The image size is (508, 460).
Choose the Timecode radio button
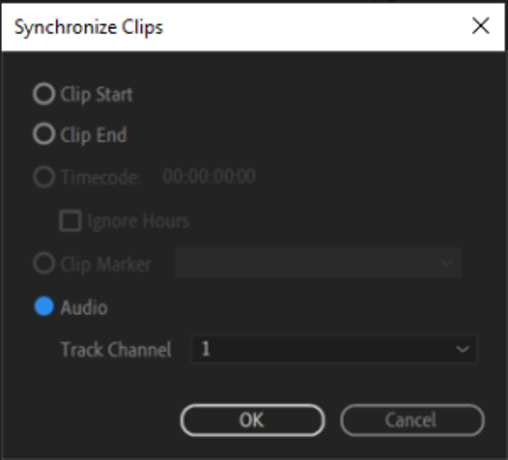click(x=44, y=177)
